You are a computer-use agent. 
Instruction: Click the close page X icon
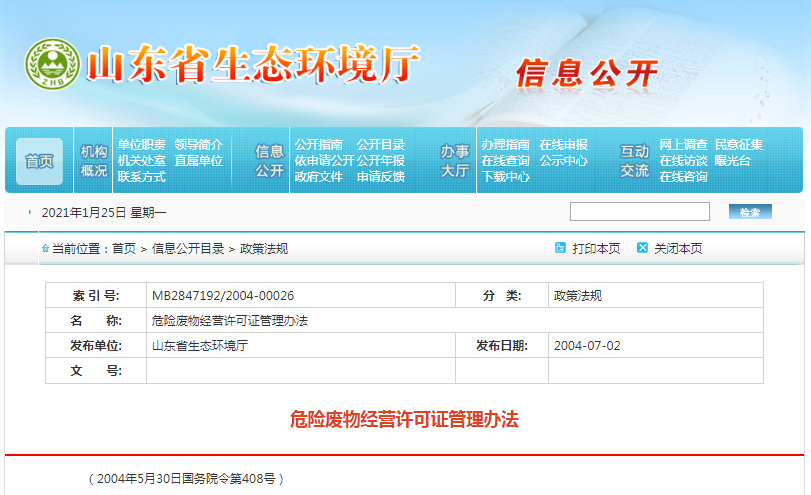click(x=642, y=248)
